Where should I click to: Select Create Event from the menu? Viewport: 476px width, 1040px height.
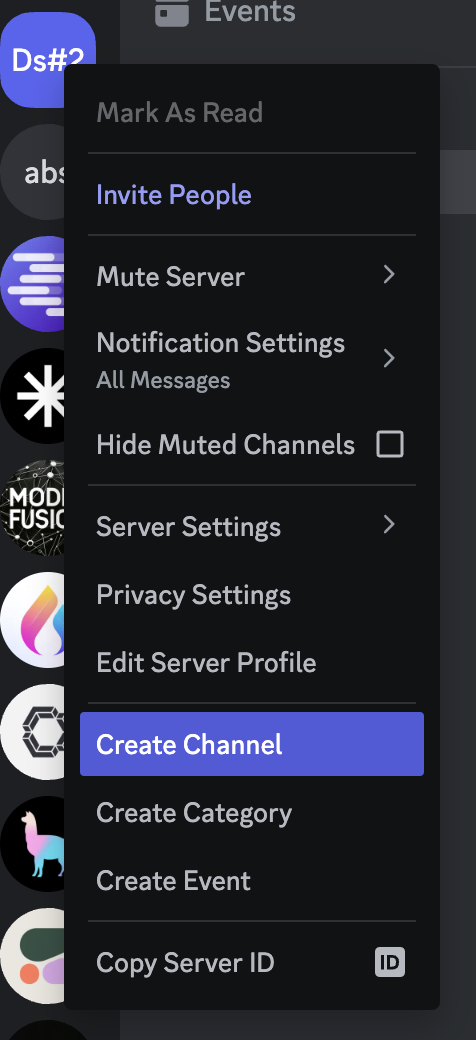[x=252, y=881]
